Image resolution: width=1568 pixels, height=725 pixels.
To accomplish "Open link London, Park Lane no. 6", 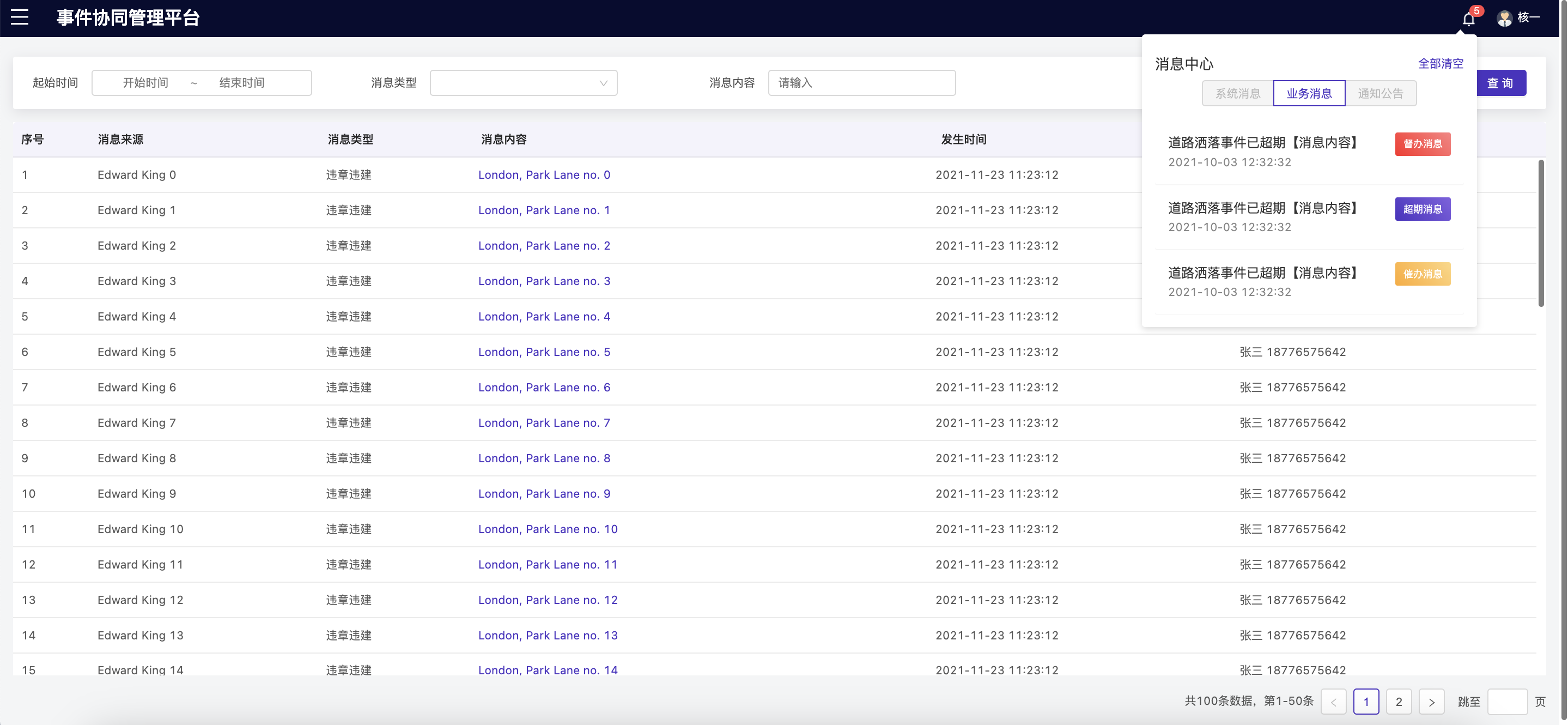I will coord(544,388).
